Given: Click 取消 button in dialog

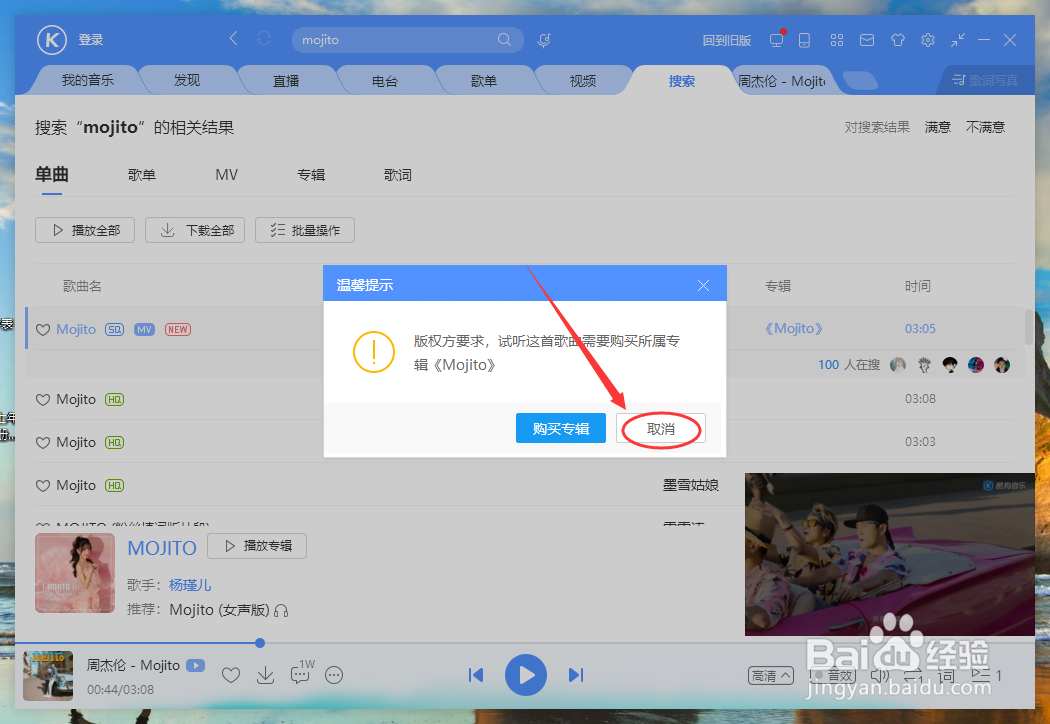Looking at the screenshot, I should tap(661, 429).
